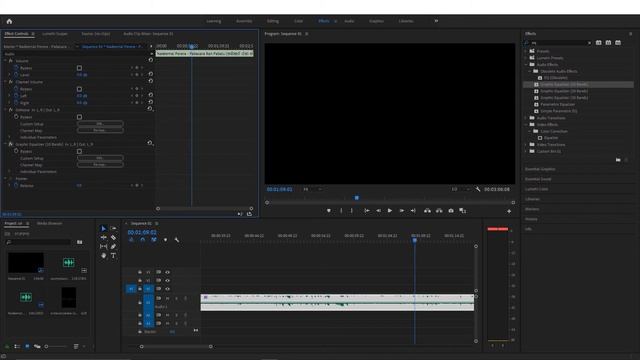
Task: Click the Home icon in the top bar
Action: [9, 21]
